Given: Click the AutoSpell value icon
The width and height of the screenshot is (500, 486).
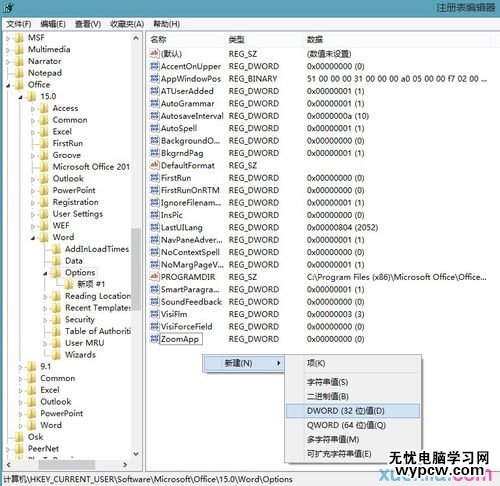Looking at the screenshot, I should [x=154, y=128].
